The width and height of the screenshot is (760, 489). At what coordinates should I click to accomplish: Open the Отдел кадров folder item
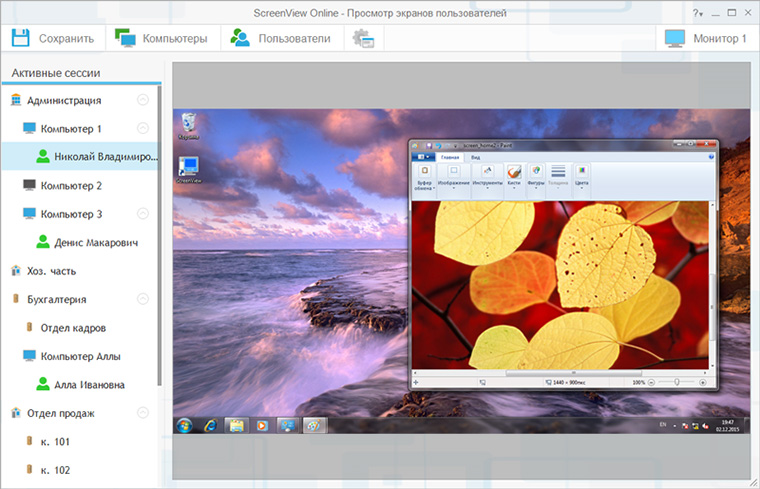(x=73, y=328)
